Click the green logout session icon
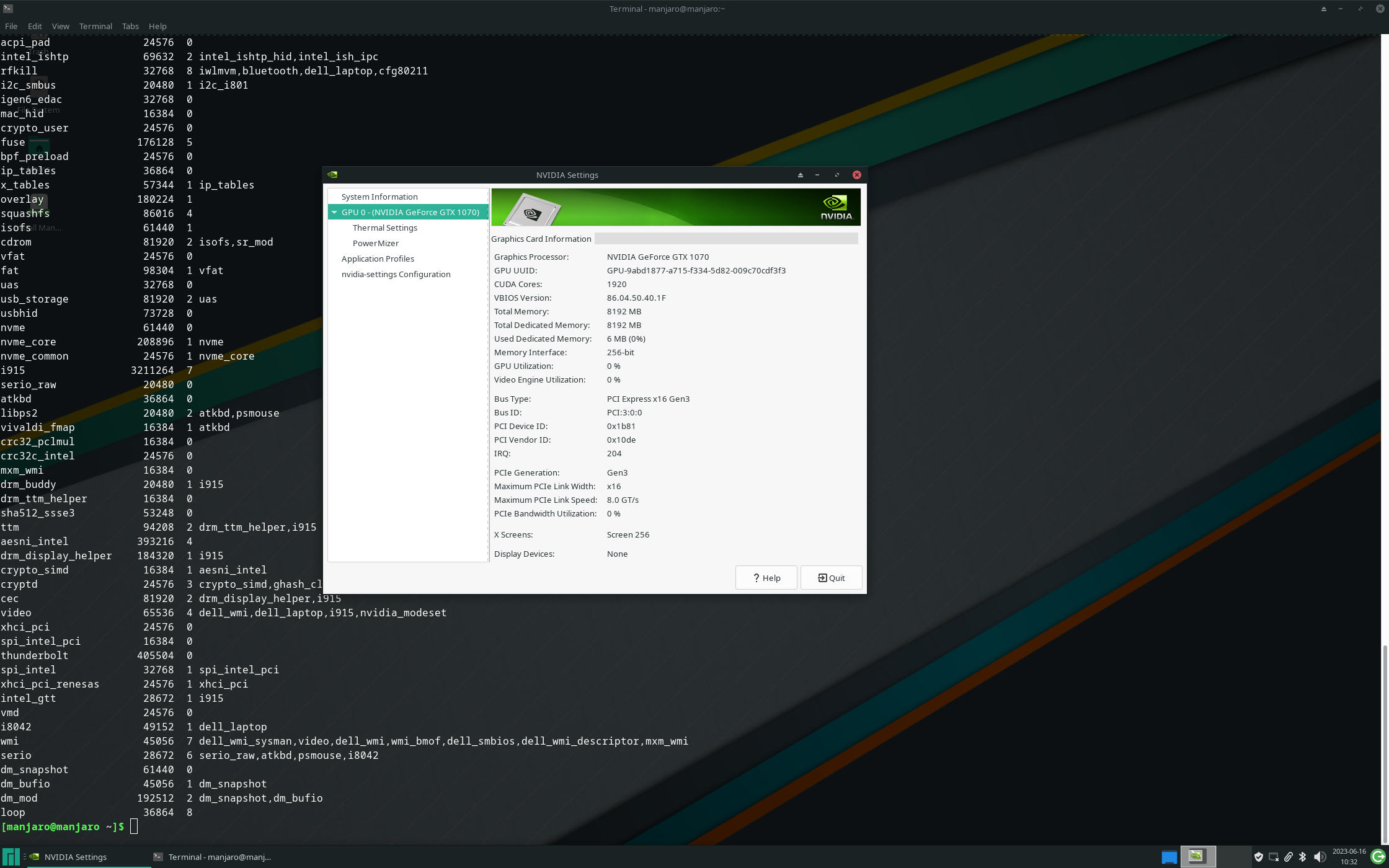The image size is (1389, 868). click(x=1378, y=857)
